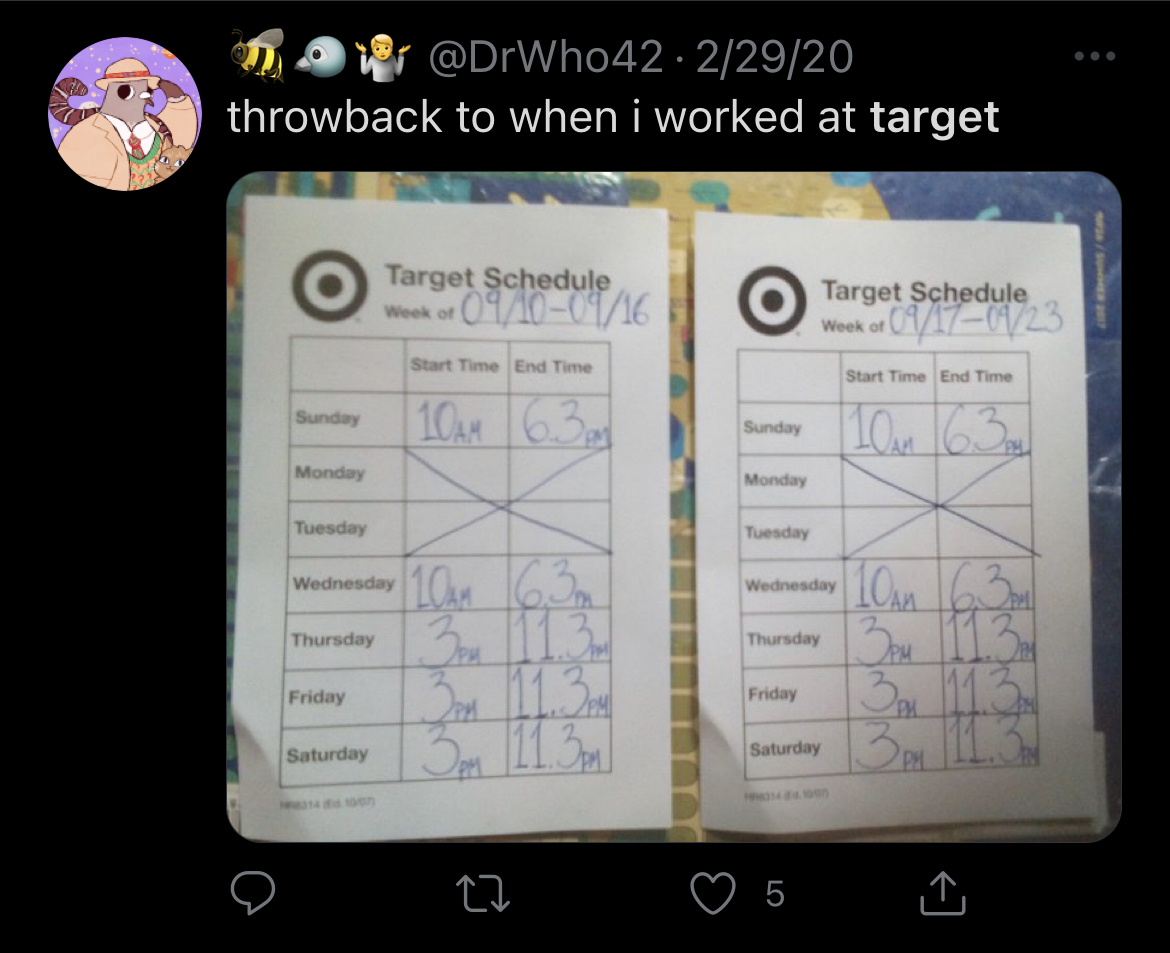Click the bold word target
Image resolution: width=1170 pixels, height=953 pixels.
(934, 117)
